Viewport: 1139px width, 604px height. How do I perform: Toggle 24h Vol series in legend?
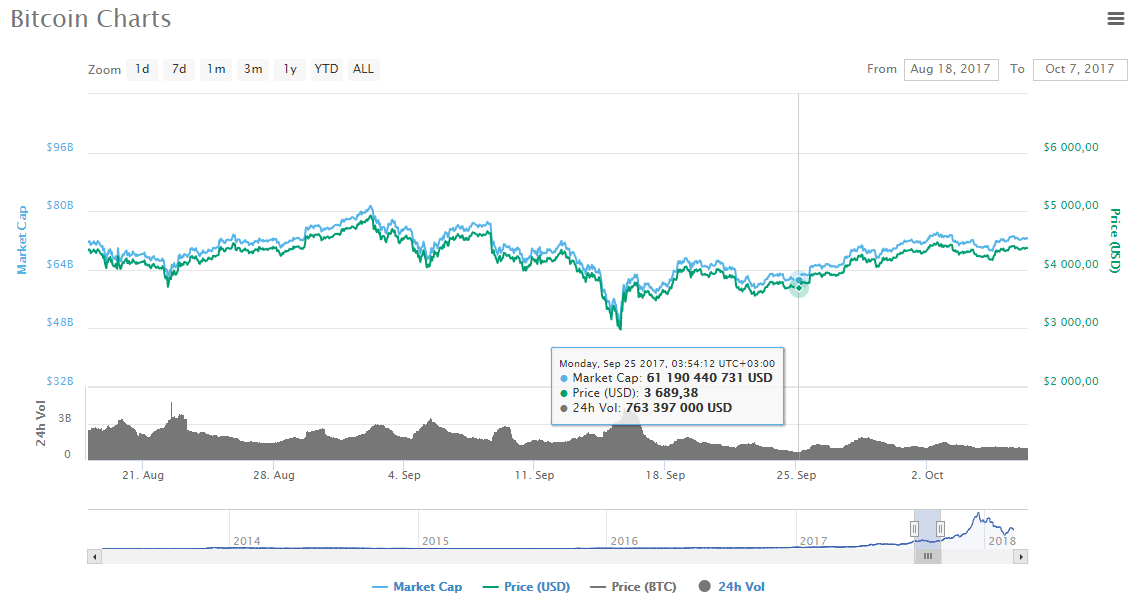pos(731,587)
